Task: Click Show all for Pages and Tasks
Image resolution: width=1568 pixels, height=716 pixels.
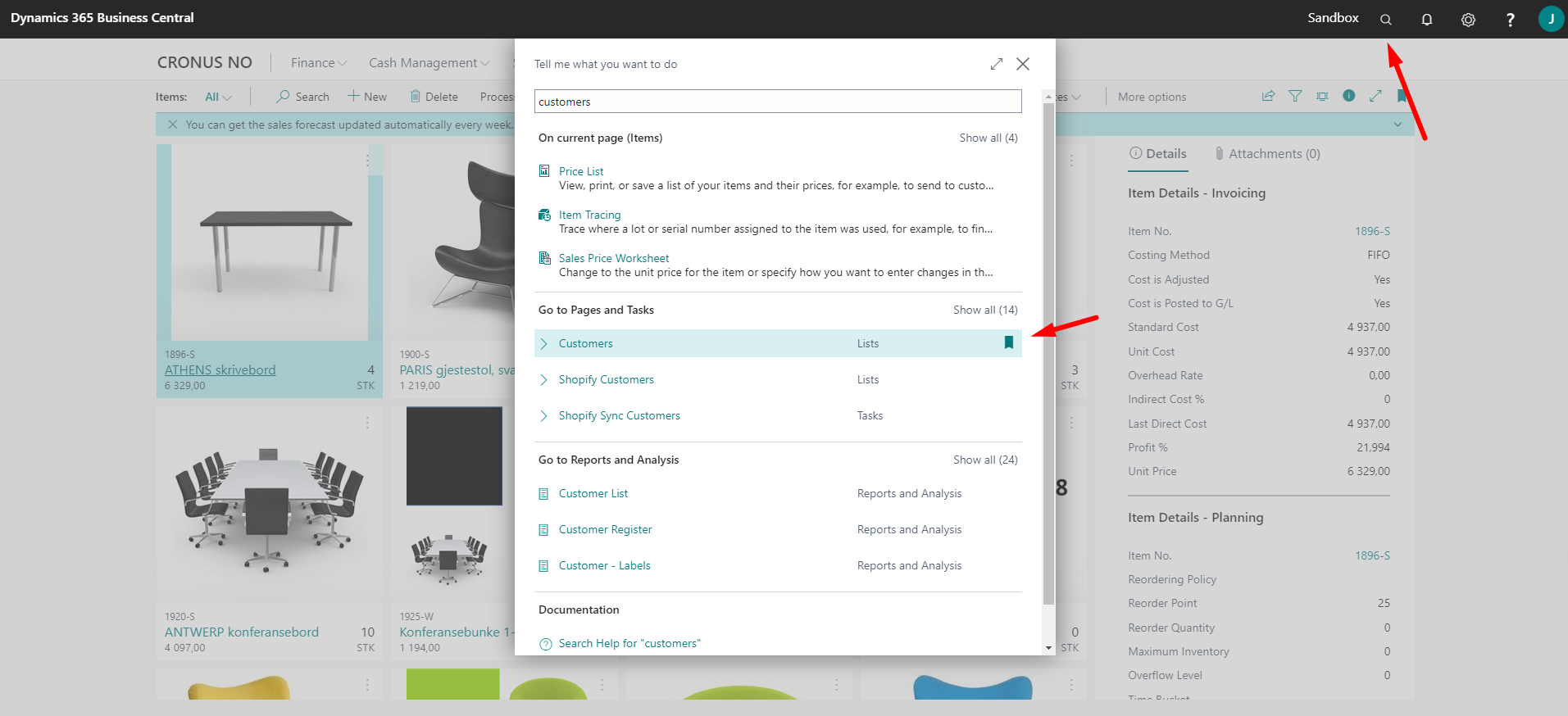Action: click(x=984, y=310)
